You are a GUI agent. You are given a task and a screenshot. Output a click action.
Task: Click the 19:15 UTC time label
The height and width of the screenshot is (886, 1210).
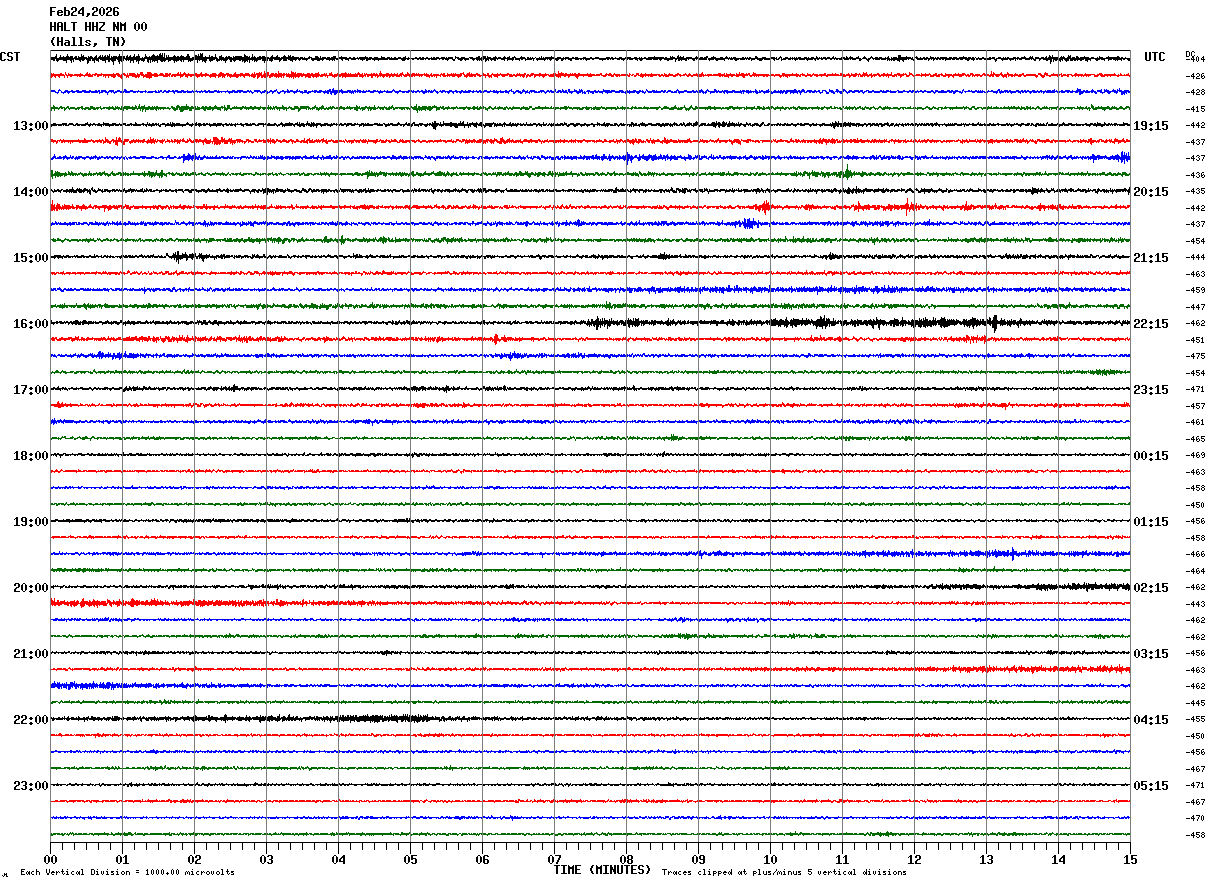1151,126
